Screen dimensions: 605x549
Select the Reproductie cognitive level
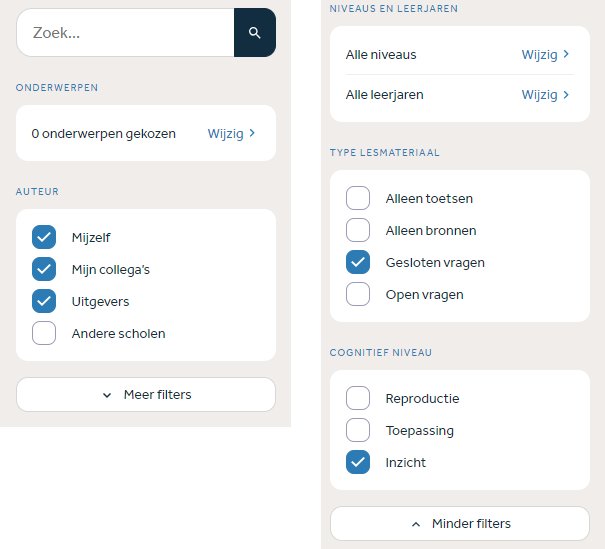click(358, 398)
